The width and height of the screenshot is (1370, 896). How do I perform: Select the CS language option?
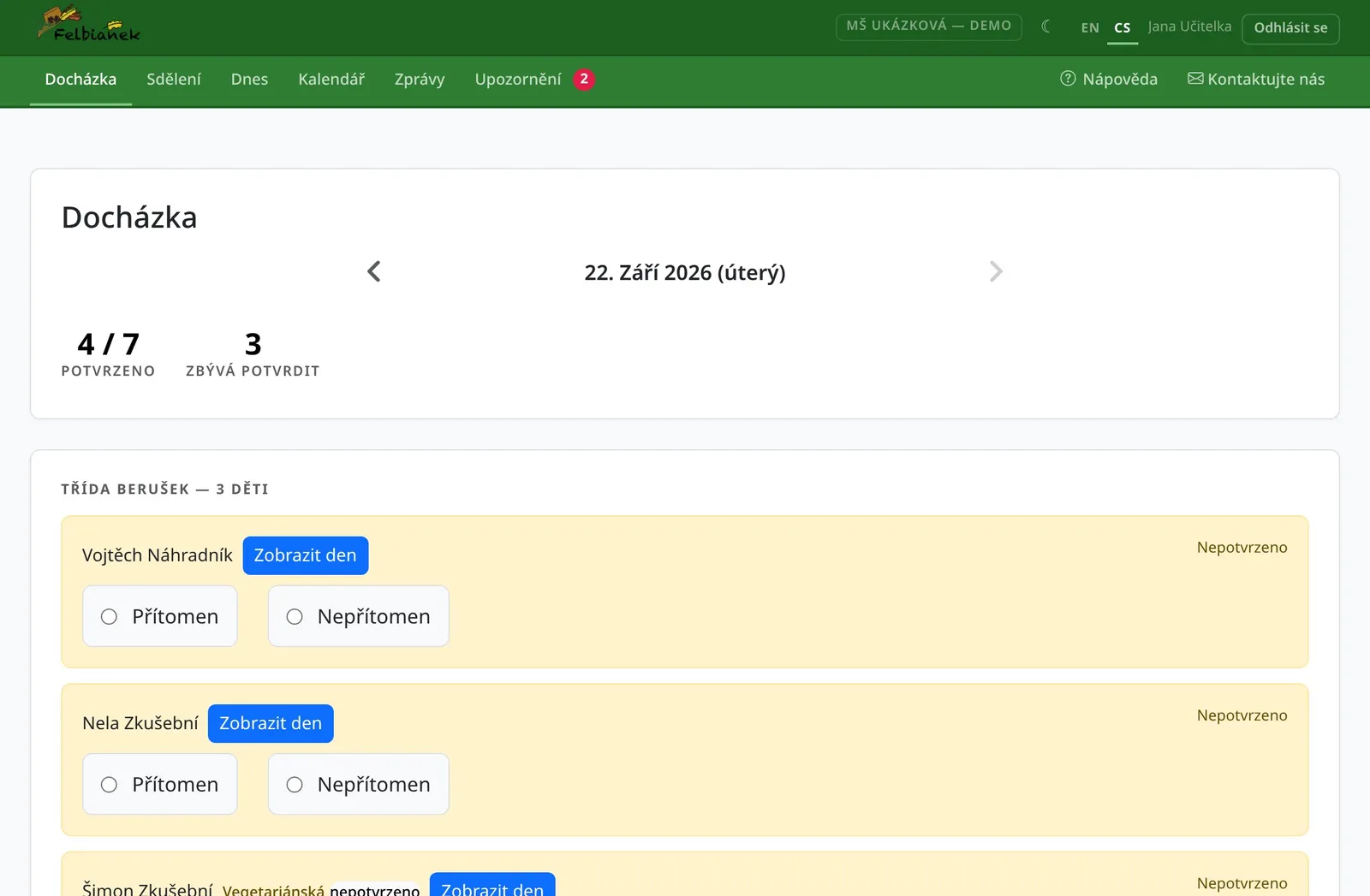1123,27
